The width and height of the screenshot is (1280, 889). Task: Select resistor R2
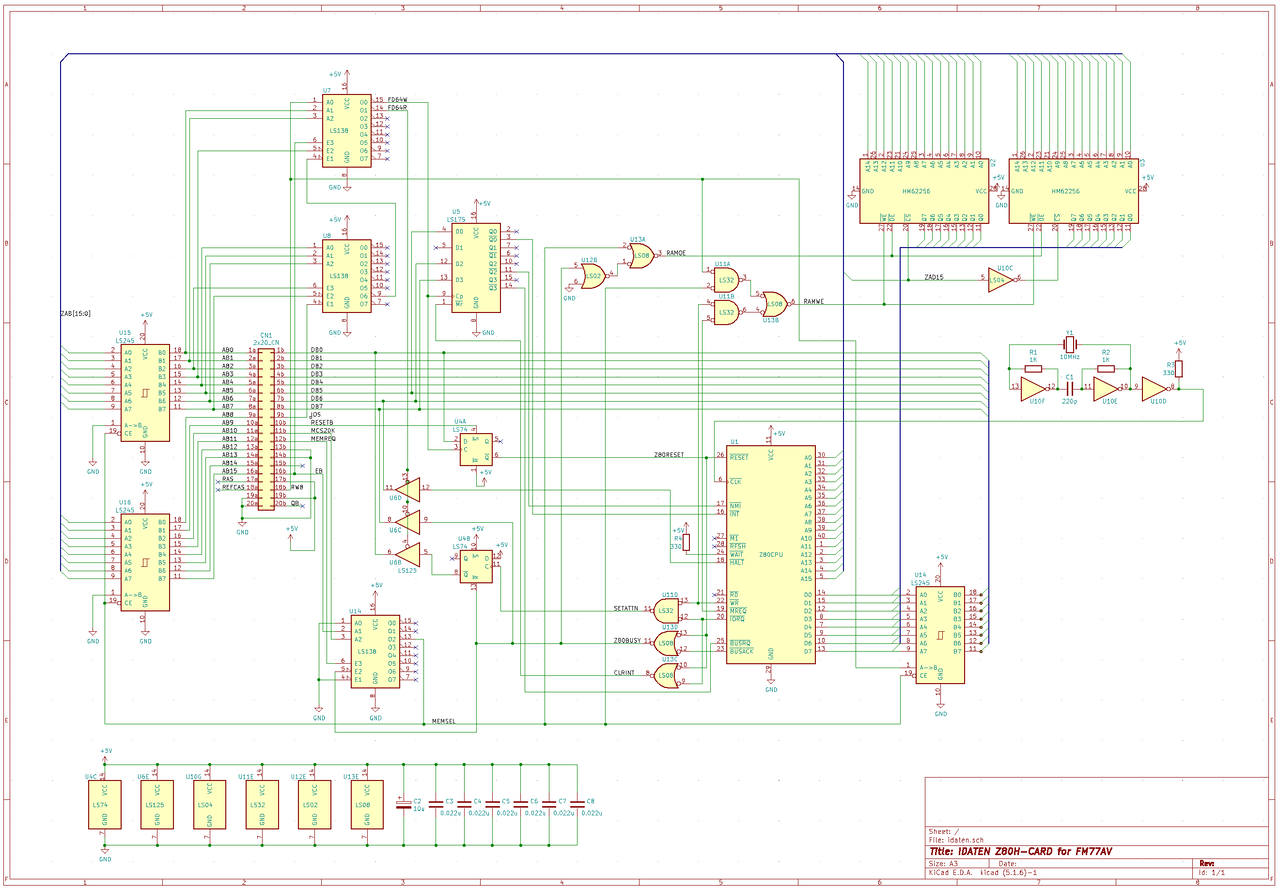(x=1106, y=369)
